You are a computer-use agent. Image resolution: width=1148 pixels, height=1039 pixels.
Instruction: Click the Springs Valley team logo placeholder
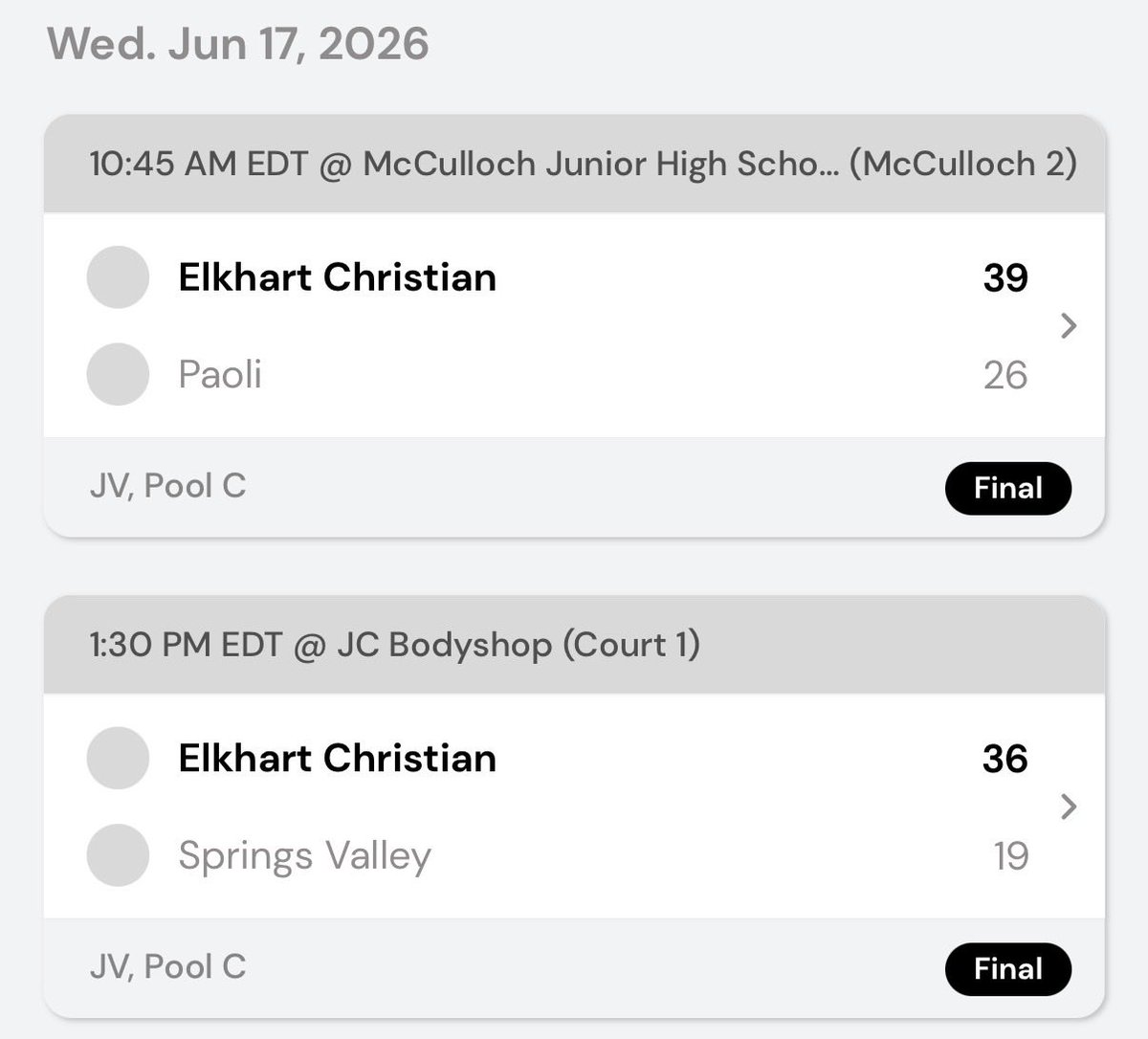[118, 855]
